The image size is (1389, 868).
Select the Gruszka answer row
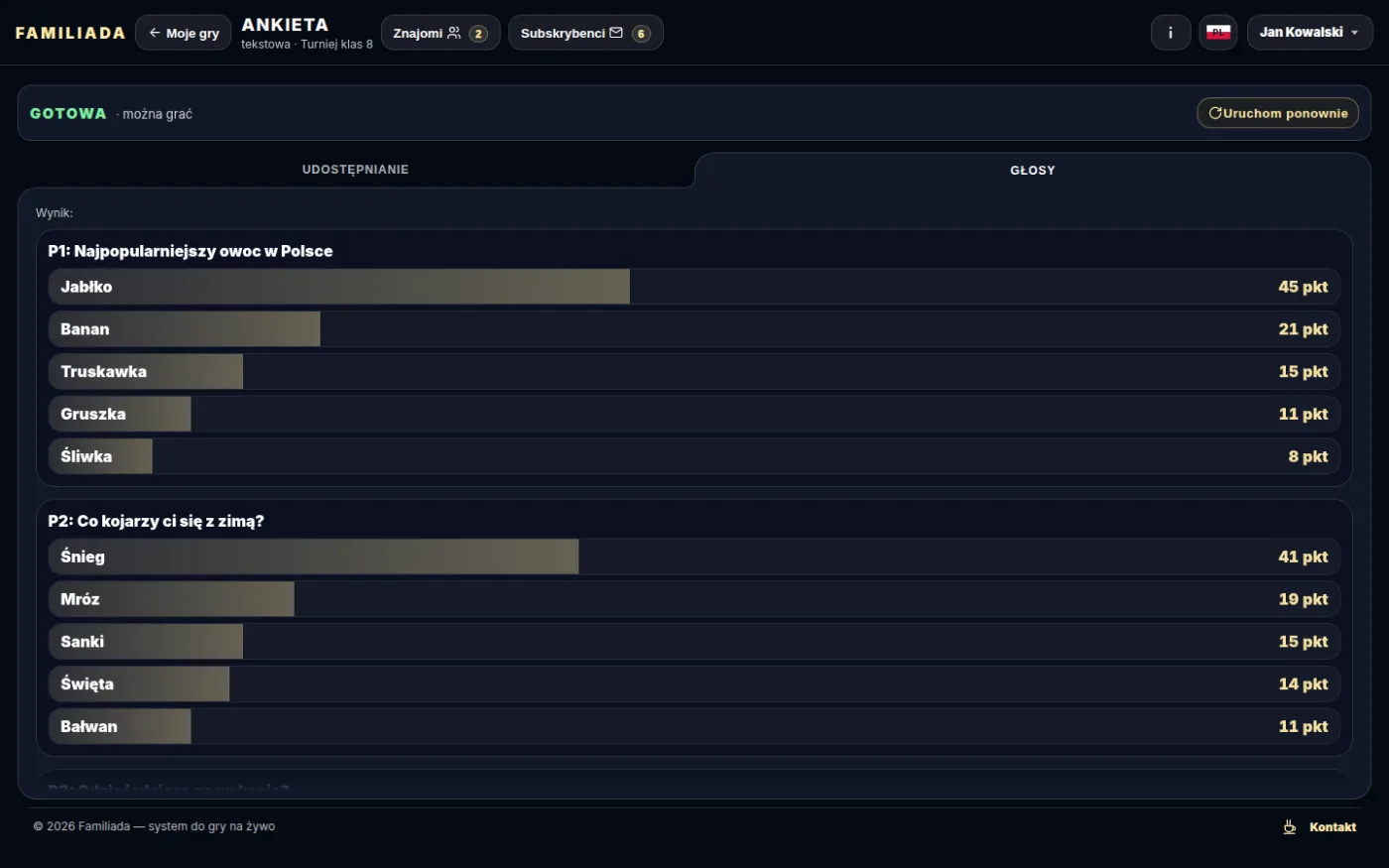click(694, 414)
